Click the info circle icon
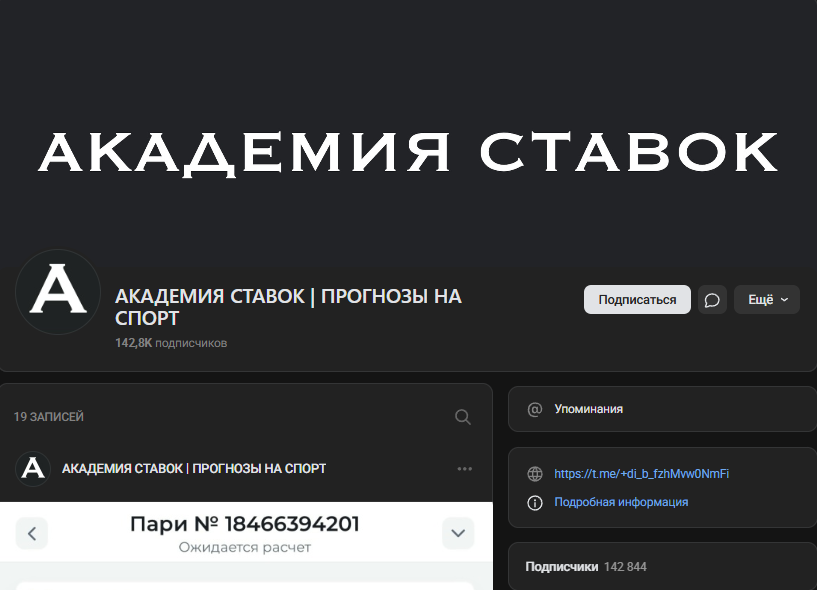817x590 pixels. [535, 502]
